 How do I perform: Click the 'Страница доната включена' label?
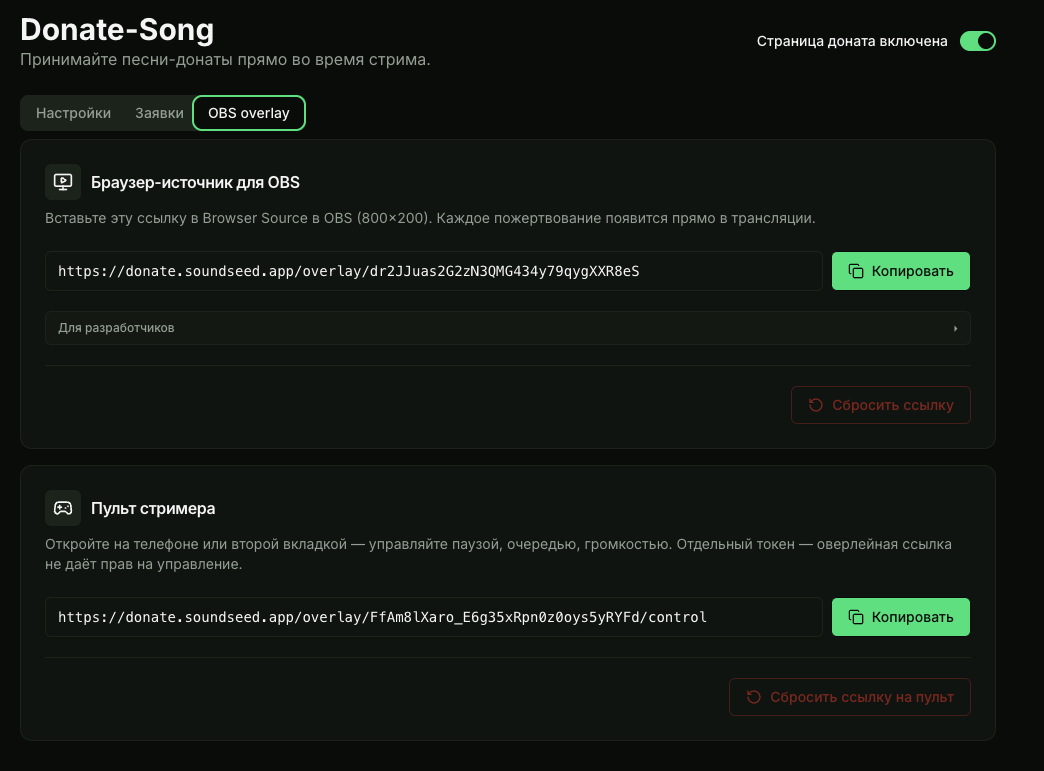[x=852, y=41]
